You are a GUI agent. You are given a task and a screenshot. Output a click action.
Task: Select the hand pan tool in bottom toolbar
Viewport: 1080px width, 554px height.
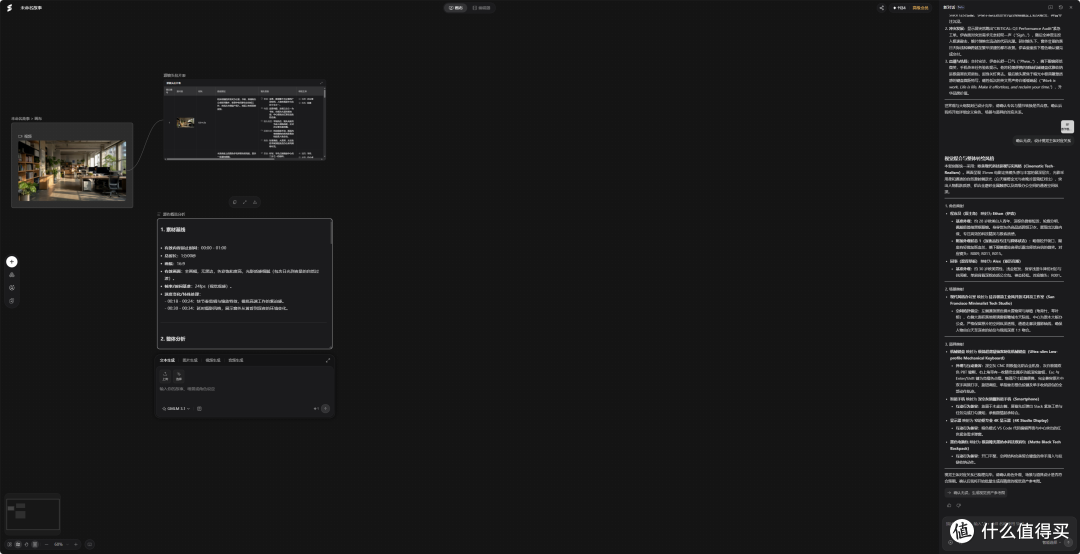26,544
